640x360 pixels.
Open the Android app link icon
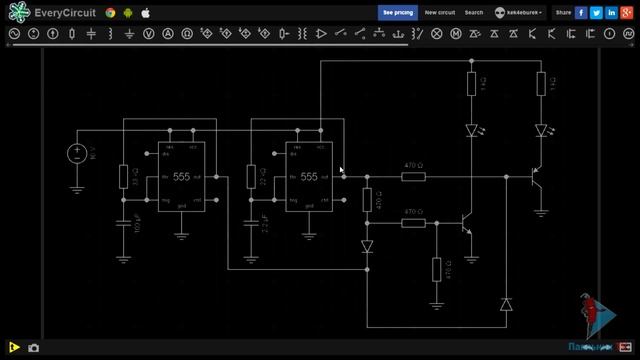click(128, 13)
